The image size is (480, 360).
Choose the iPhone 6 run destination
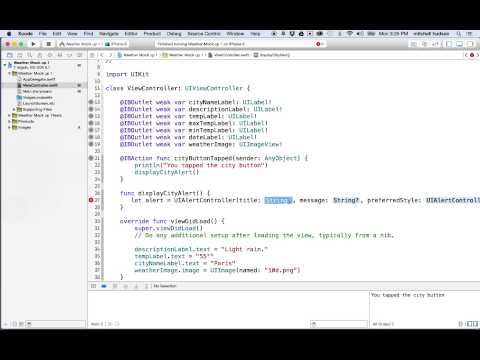tap(116, 44)
